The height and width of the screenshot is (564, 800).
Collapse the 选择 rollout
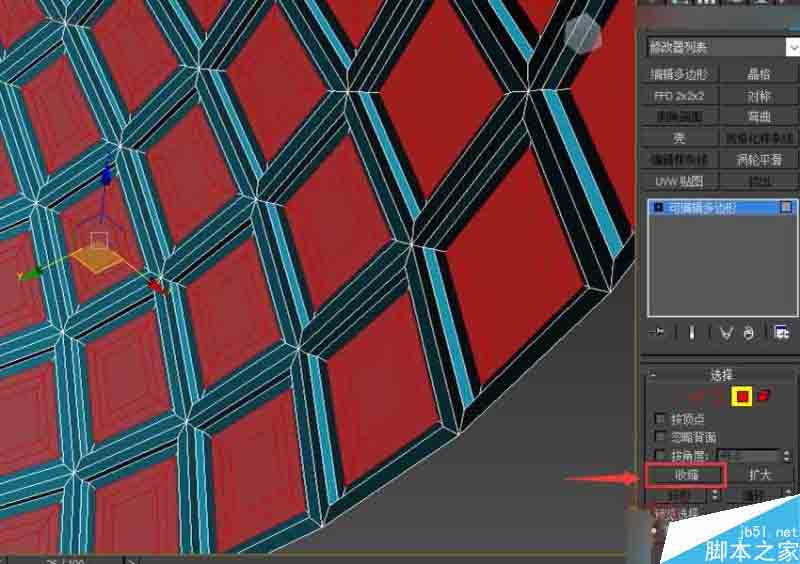pyautogui.click(x=721, y=376)
